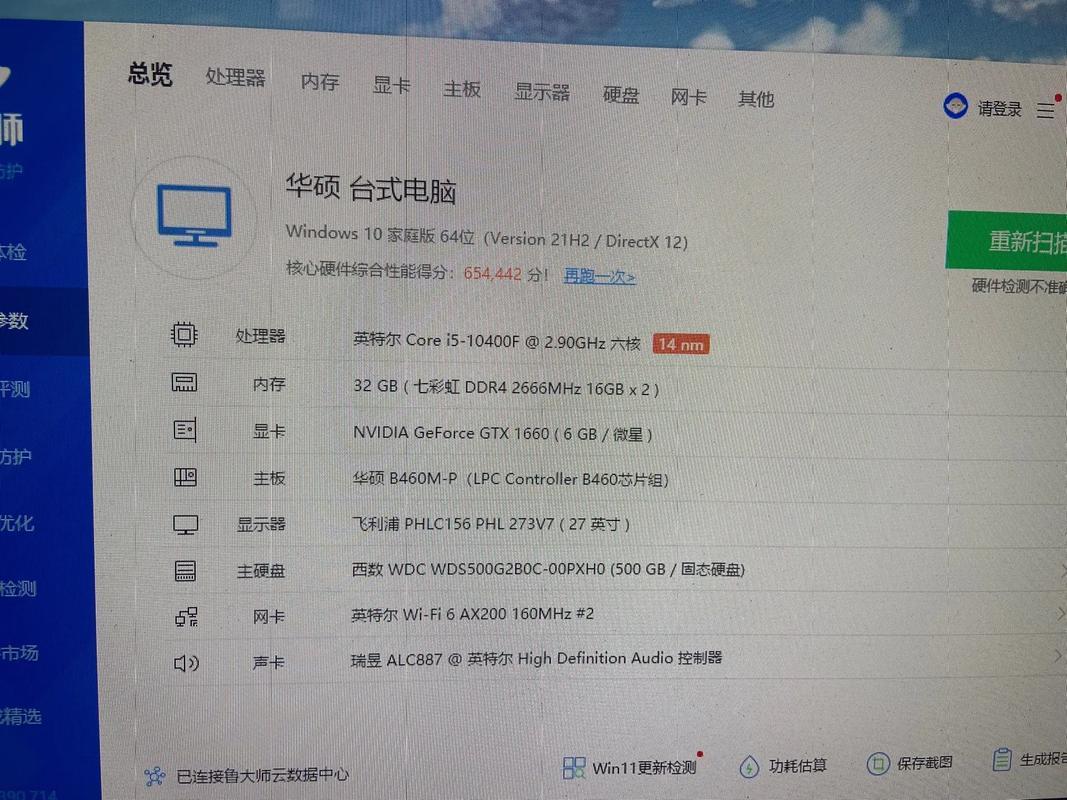Open the hamburger menu icon

point(1046,110)
